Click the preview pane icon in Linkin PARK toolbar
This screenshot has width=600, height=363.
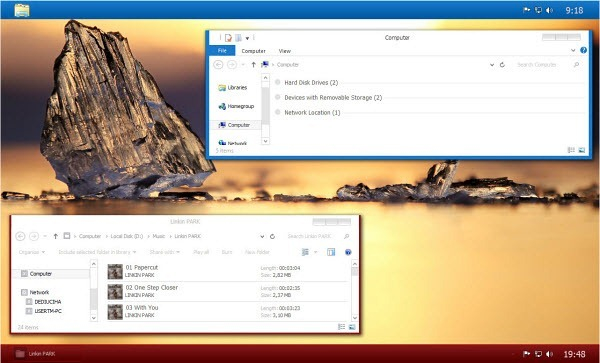pyautogui.click(x=331, y=252)
